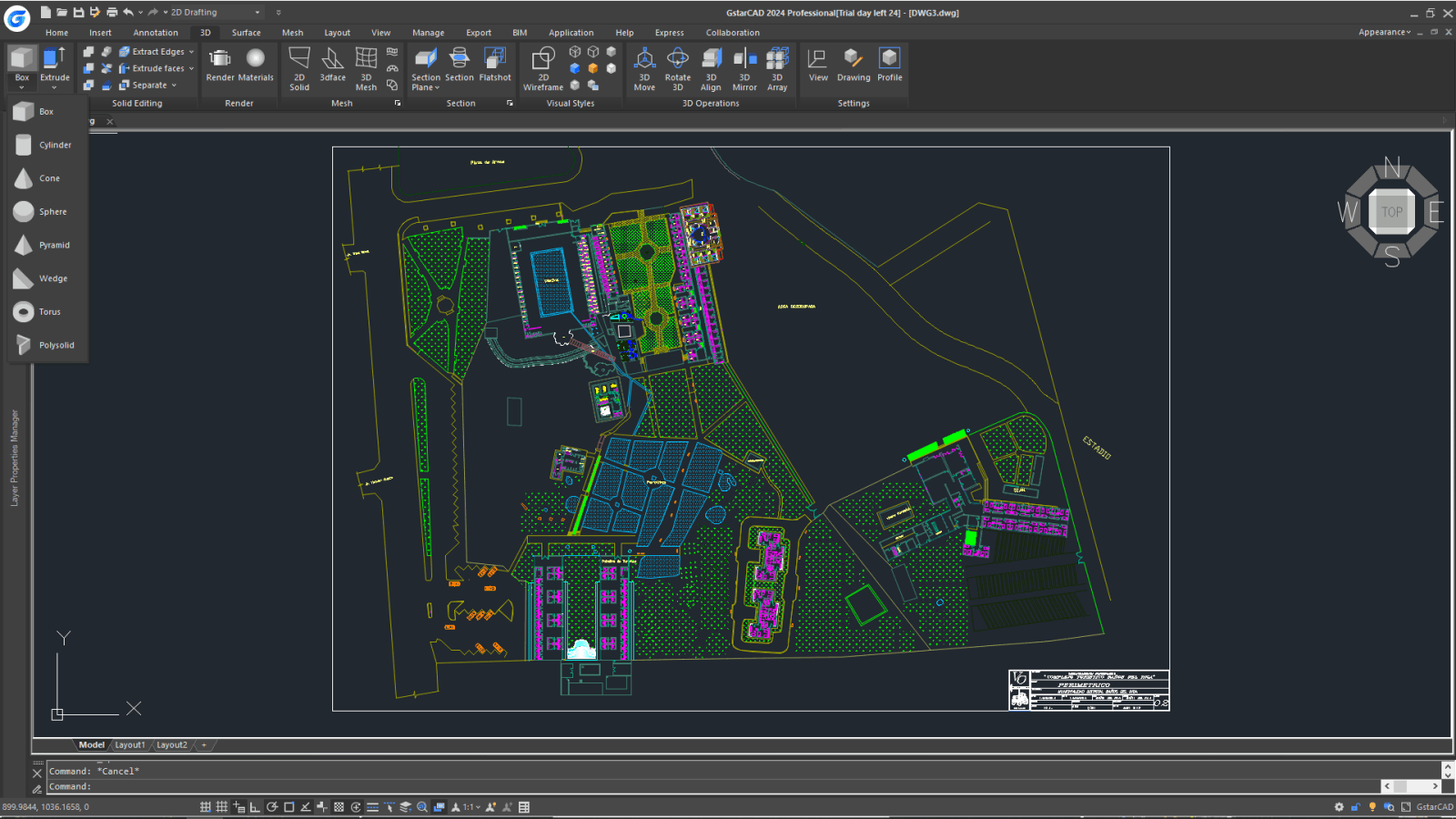Screen dimensions: 1456x819
Task: Select the Torus primitive tool
Action: 48,311
